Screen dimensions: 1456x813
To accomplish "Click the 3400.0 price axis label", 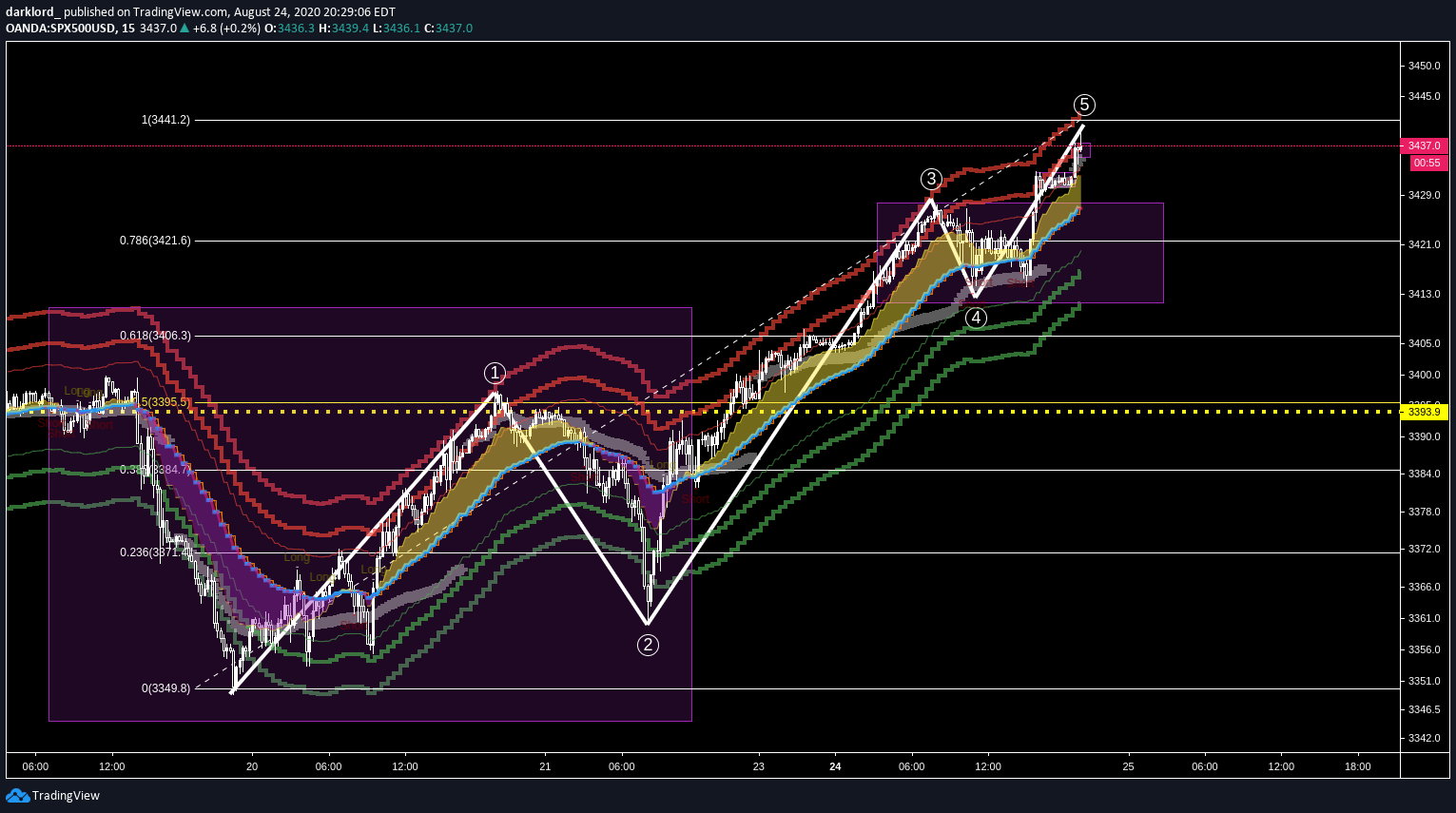I will pos(1424,375).
